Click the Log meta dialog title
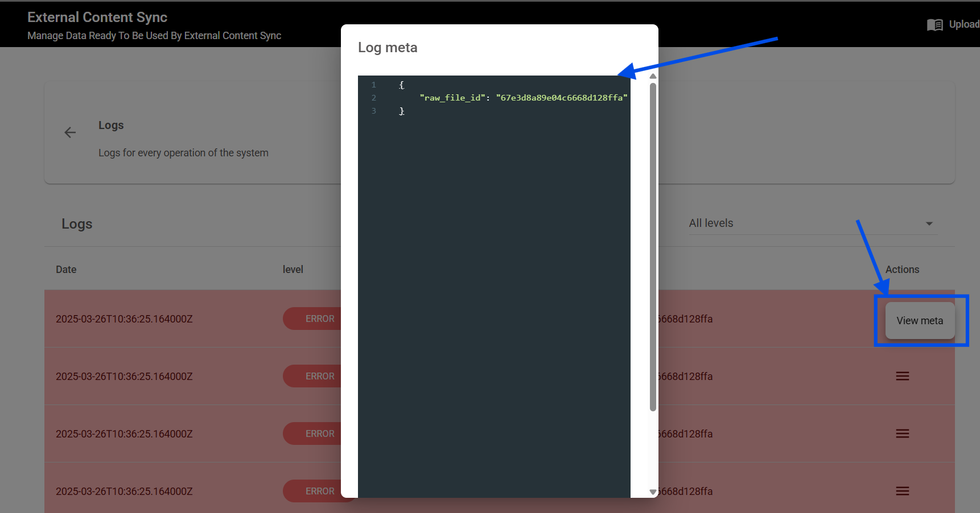Screen dimensions: 980x513 (x=388, y=47)
